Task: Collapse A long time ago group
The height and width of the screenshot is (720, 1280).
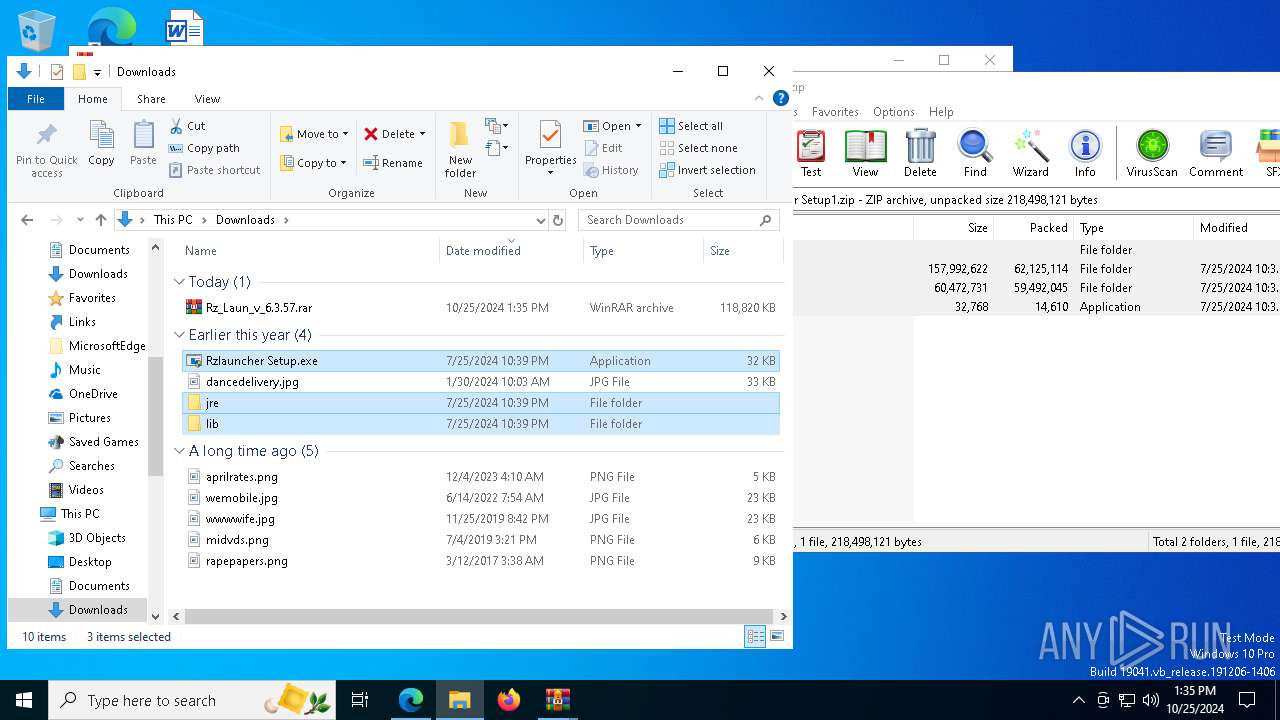Action: click(x=179, y=451)
